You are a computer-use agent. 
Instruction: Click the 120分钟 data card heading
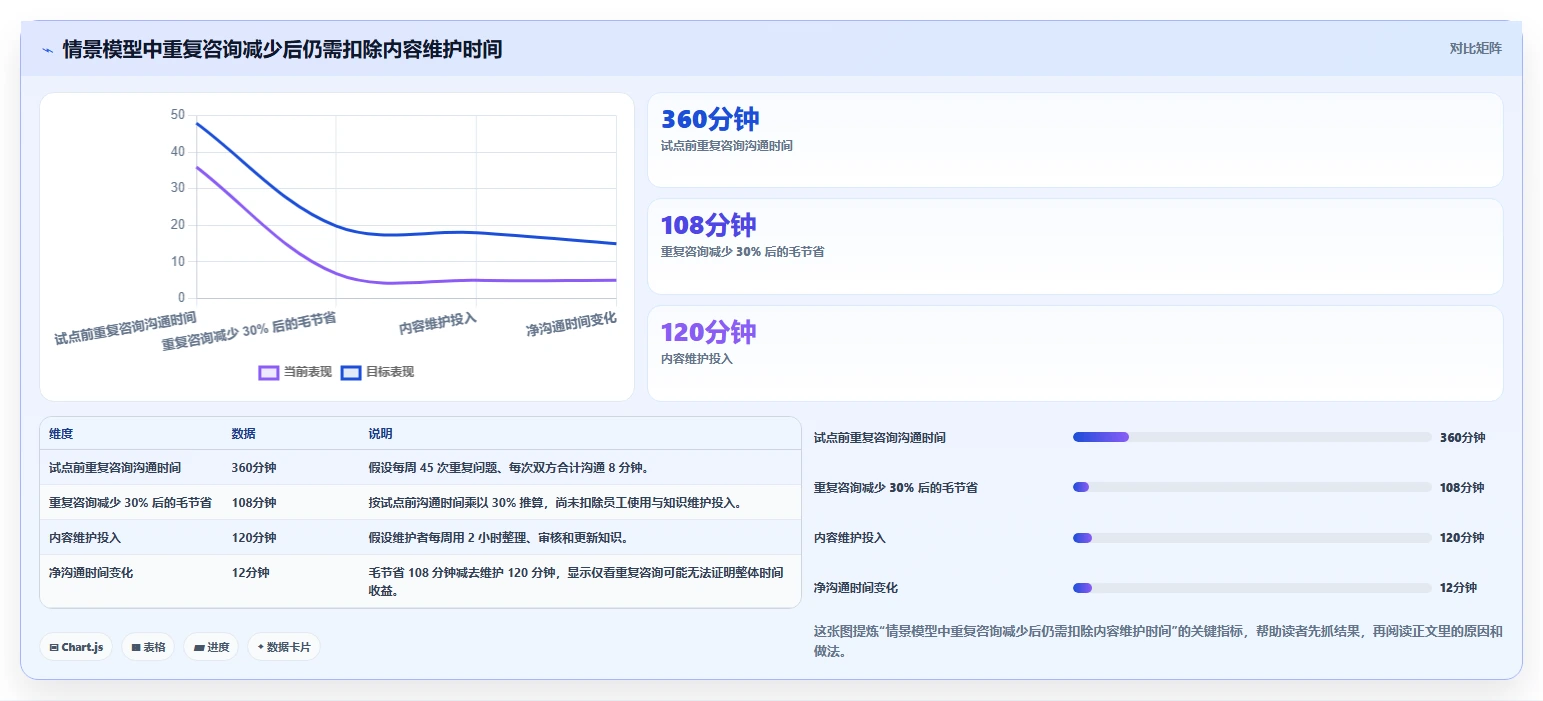coord(709,332)
